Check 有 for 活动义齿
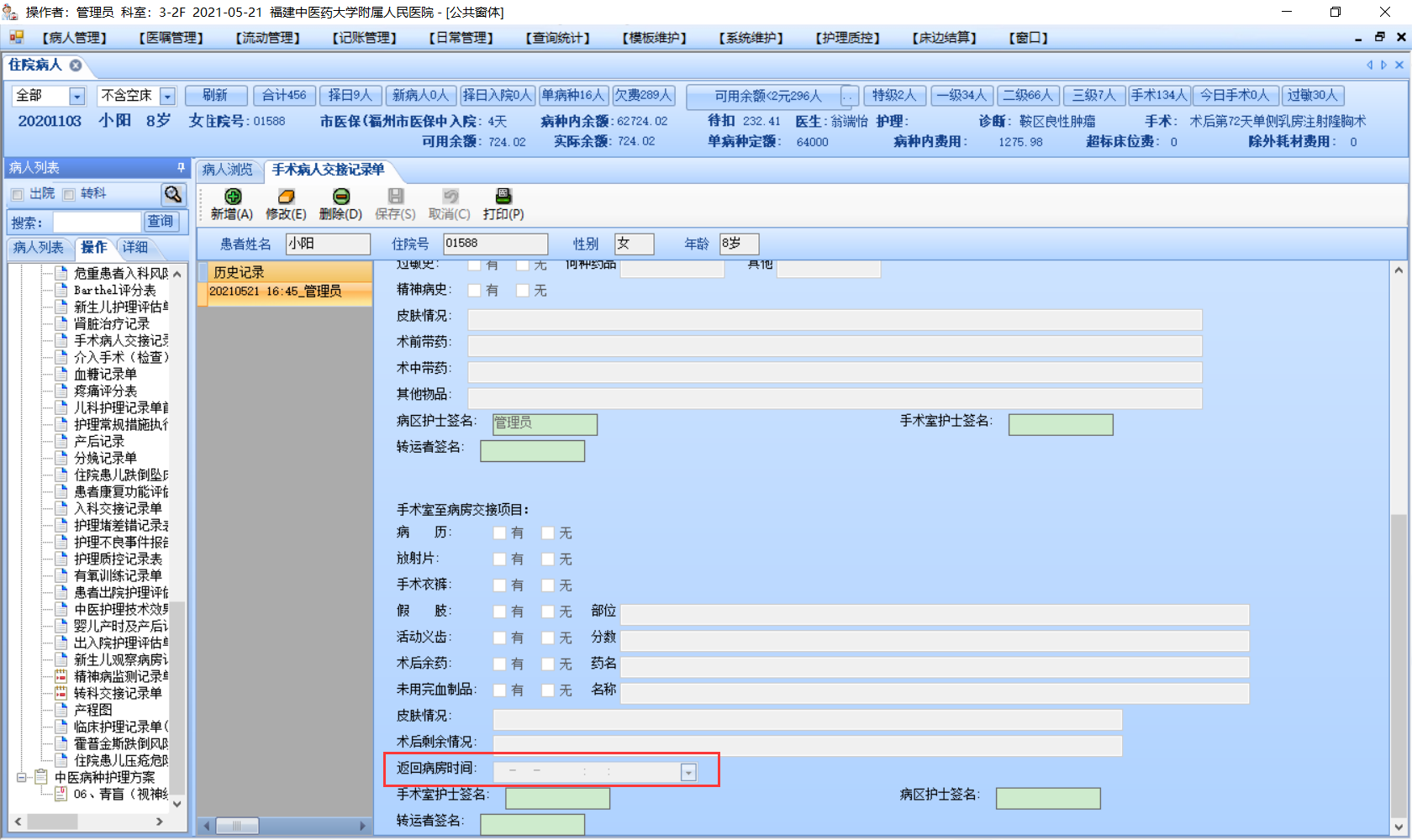 (500, 638)
